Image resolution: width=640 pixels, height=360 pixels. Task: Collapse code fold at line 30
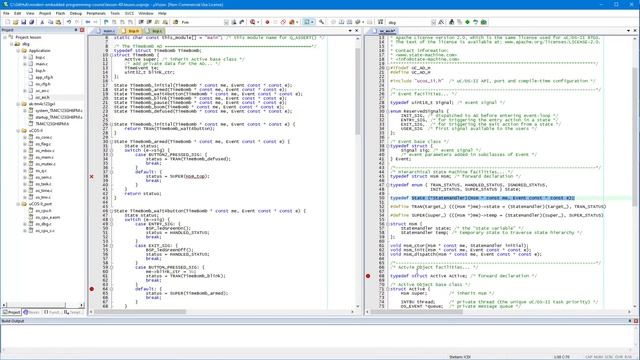(x=111, y=142)
